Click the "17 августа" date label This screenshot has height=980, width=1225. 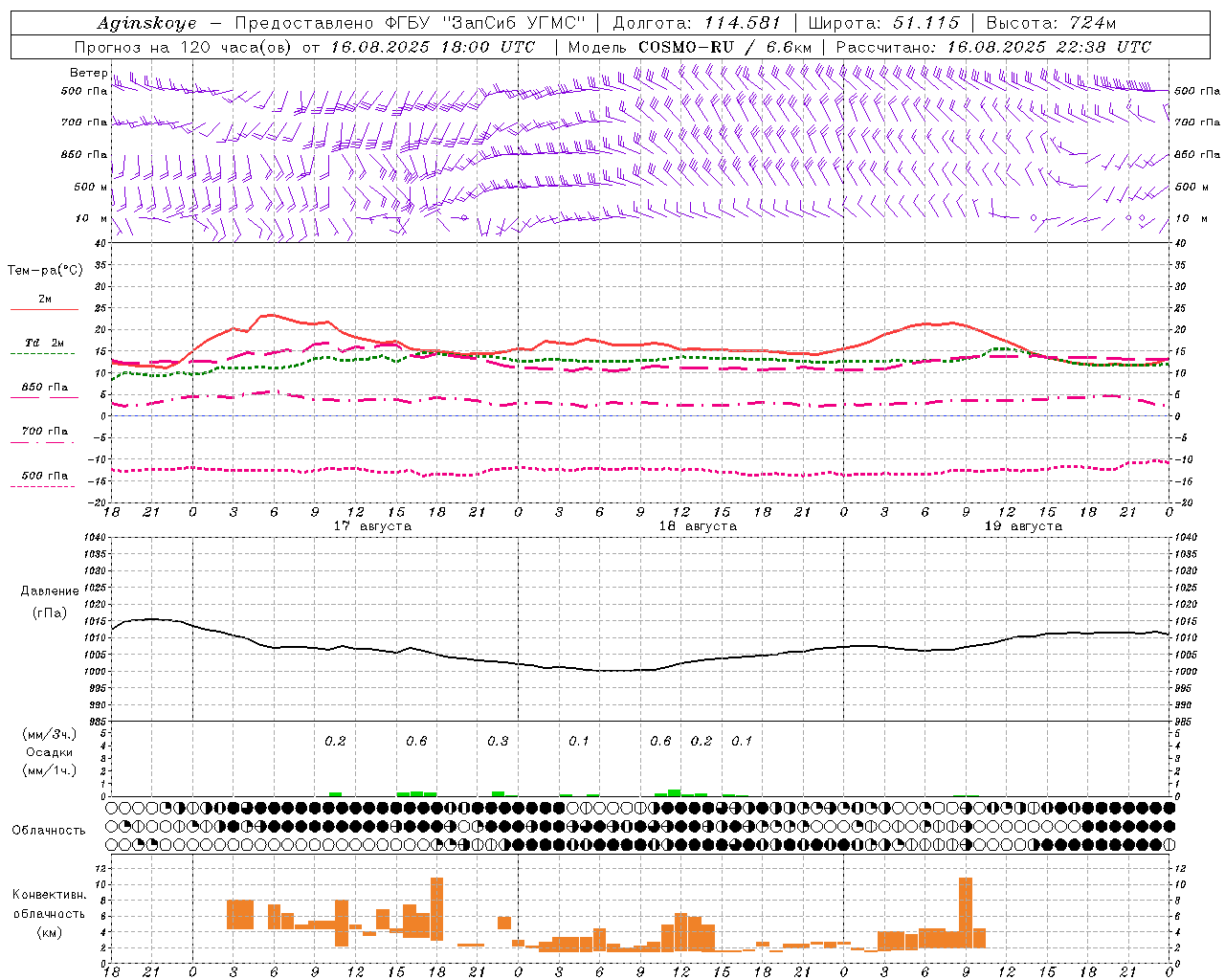[372, 526]
